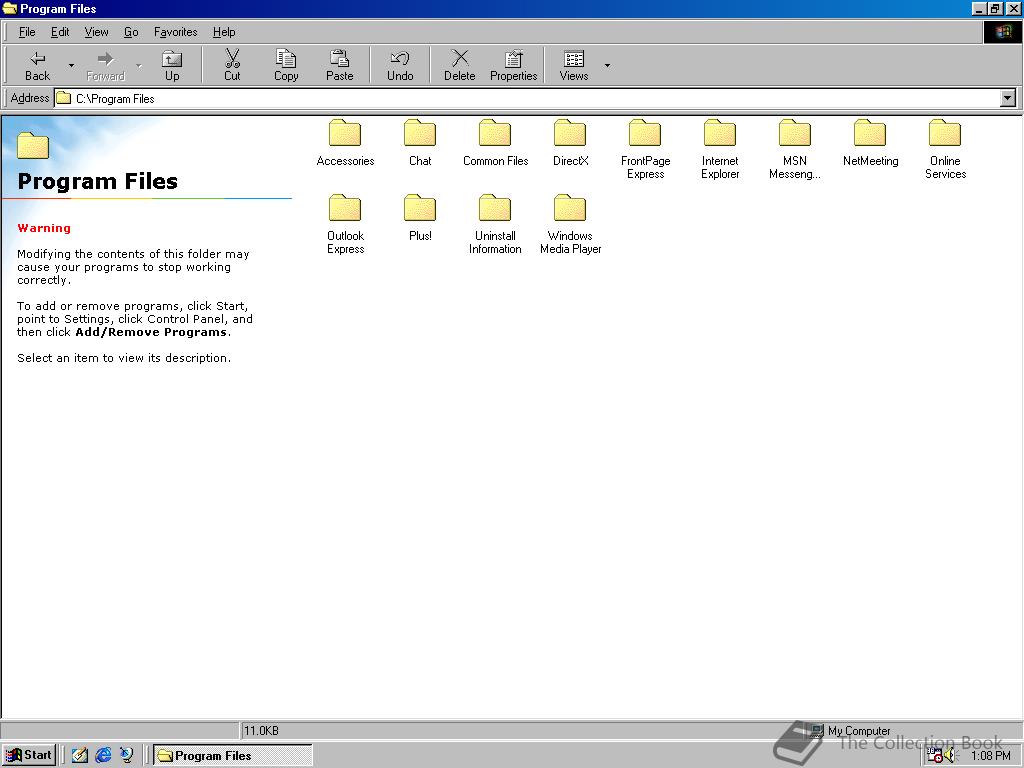
Task: Open the File menu
Action: pos(27,32)
